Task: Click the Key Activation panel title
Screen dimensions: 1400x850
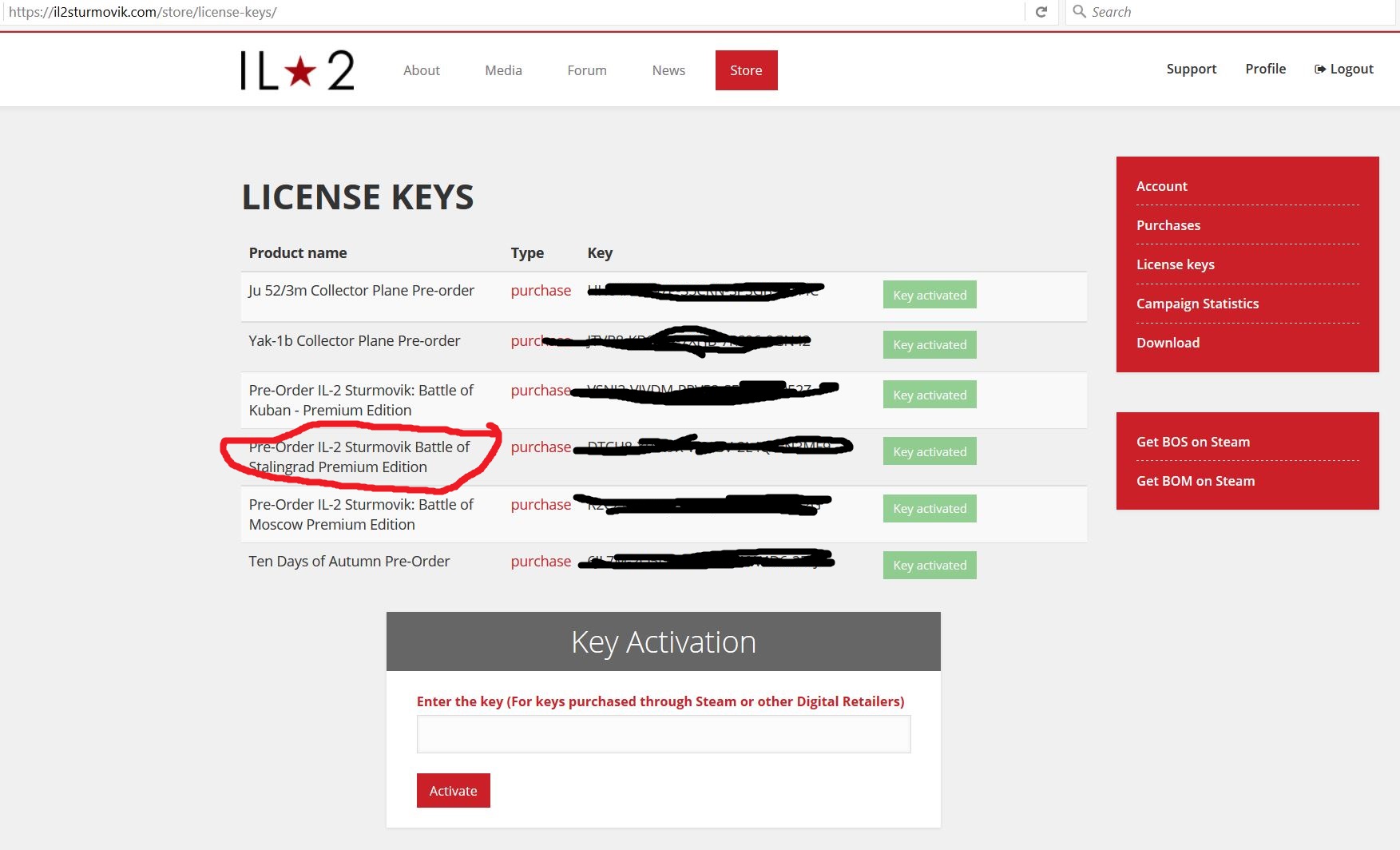Action: tap(664, 642)
